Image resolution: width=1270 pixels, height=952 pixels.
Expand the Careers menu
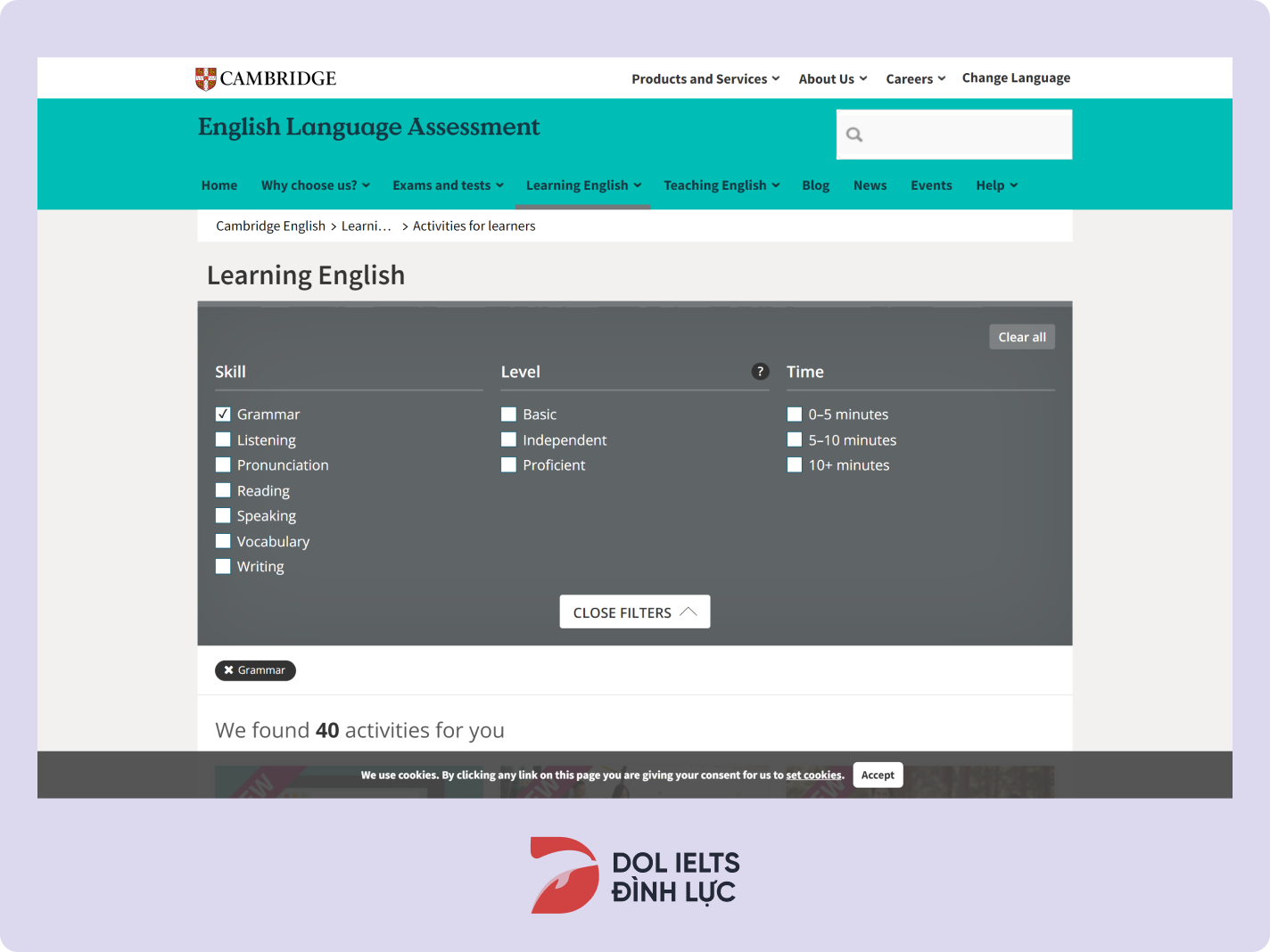point(916,78)
